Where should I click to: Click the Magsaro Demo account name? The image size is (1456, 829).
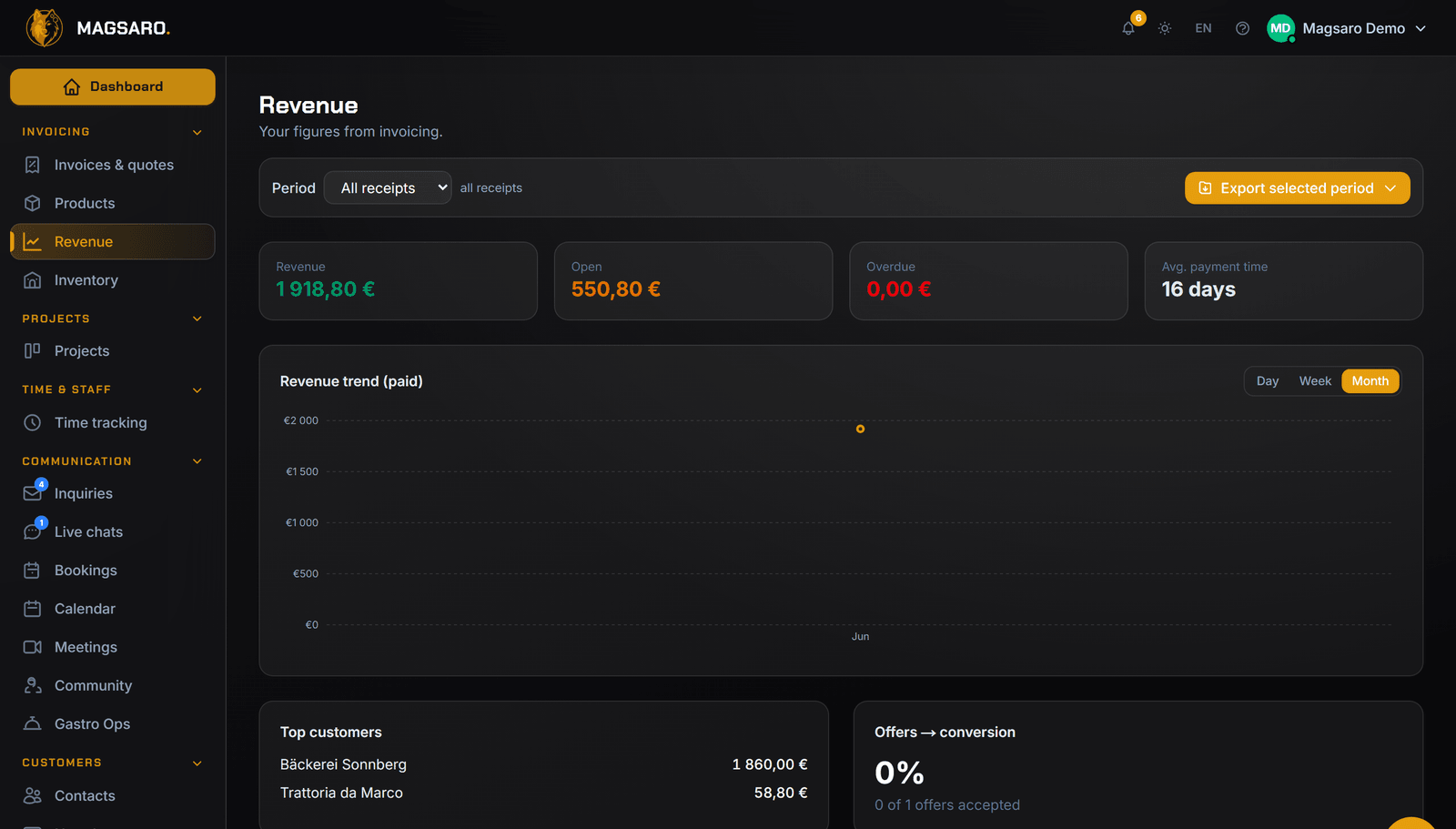tap(1353, 28)
